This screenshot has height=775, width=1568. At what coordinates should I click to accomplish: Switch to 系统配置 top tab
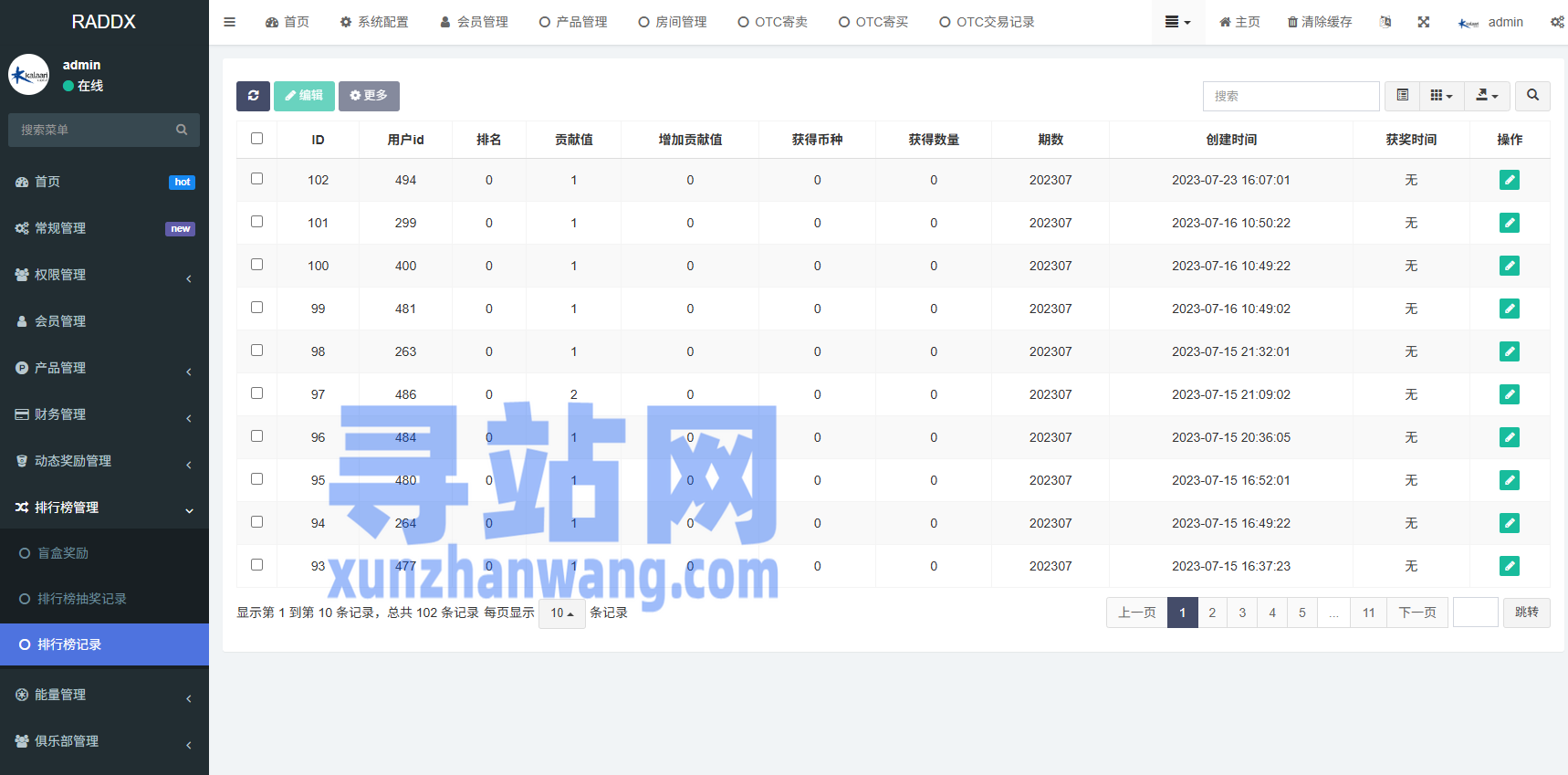click(x=374, y=22)
